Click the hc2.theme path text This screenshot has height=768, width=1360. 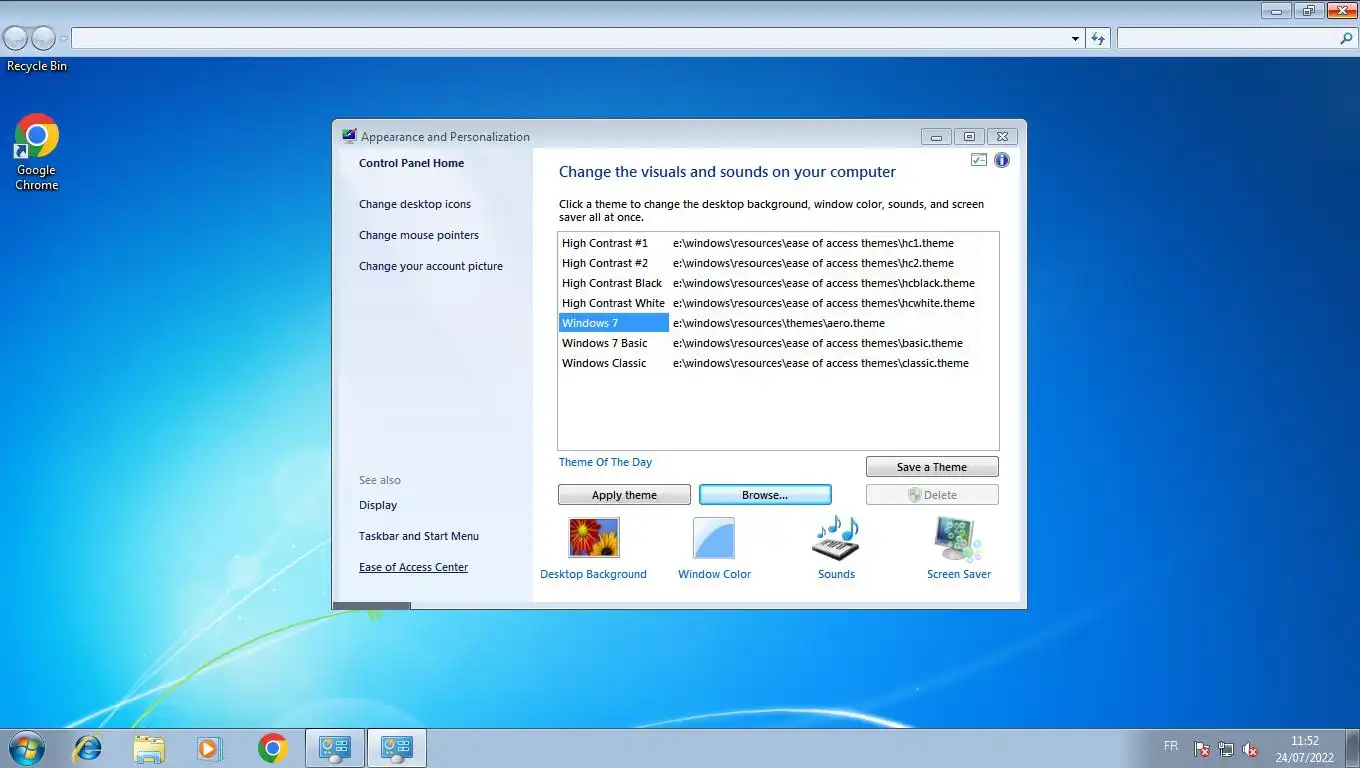(x=813, y=263)
